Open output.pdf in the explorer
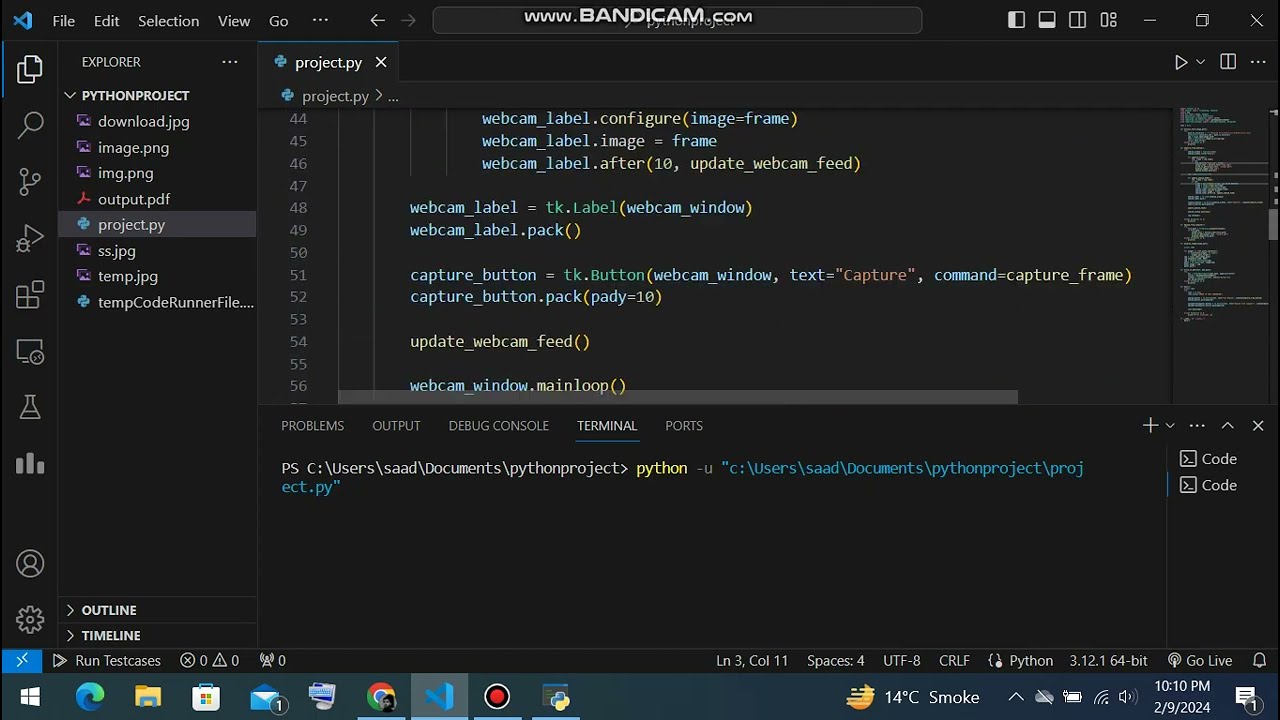 pyautogui.click(x=133, y=199)
